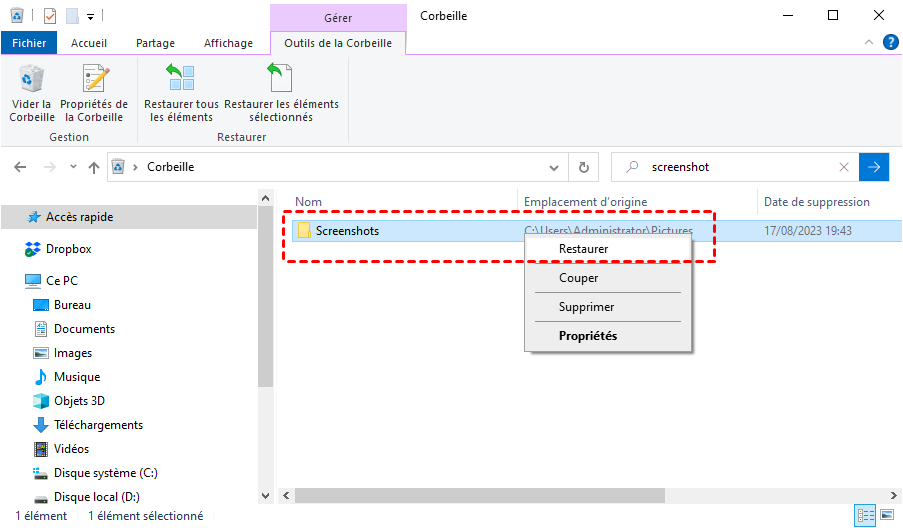This screenshot has width=903, height=528.
Task: Collapse the ribbon with the chevron
Action: (868, 43)
